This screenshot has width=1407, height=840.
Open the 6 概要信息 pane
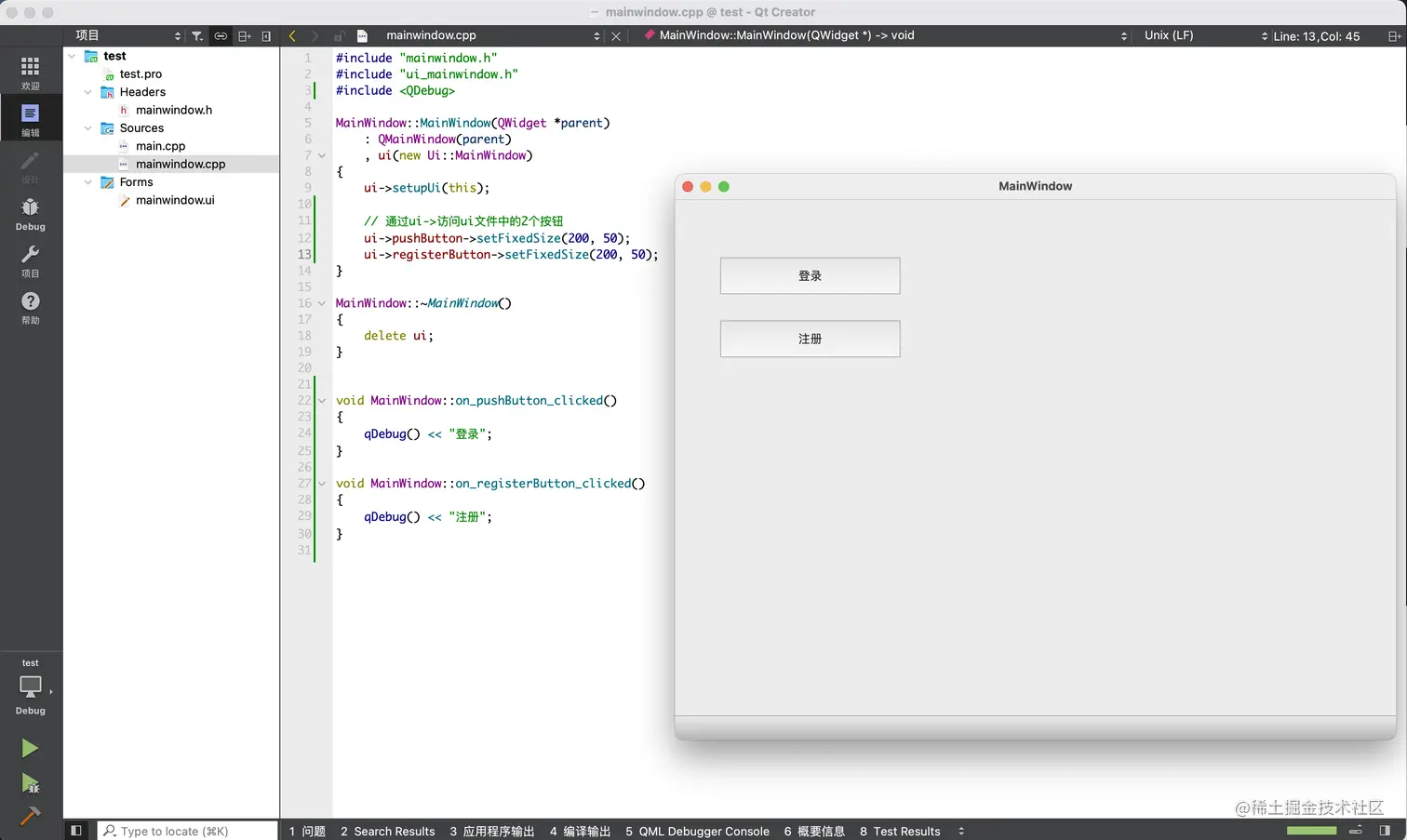(814, 831)
